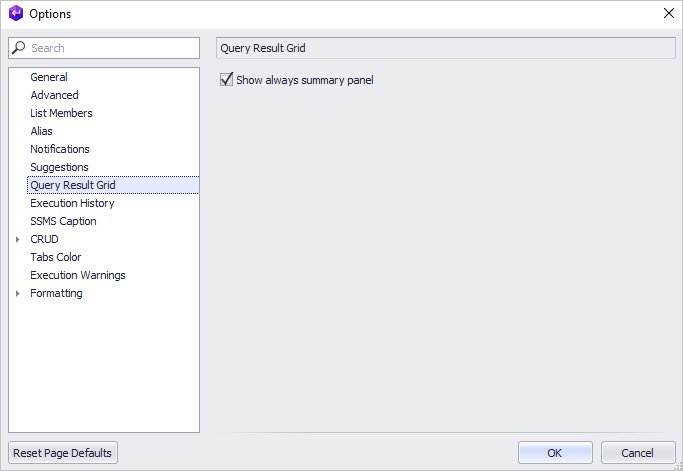Open the General options page
683x471 pixels.
pos(49,77)
